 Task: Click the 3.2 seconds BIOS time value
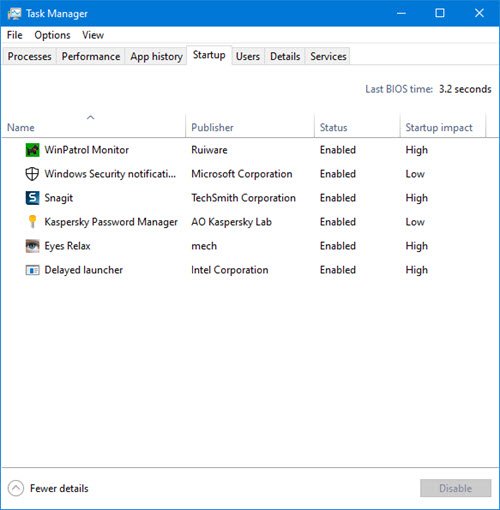coord(465,89)
